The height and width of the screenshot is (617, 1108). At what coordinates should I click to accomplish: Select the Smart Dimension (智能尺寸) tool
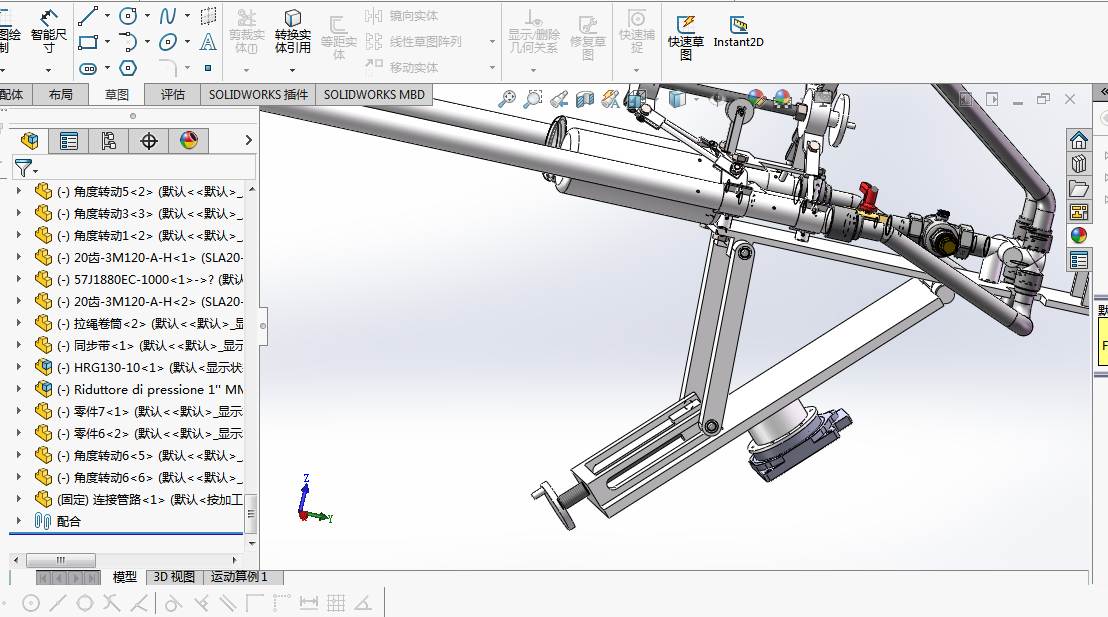click(x=48, y=31)
